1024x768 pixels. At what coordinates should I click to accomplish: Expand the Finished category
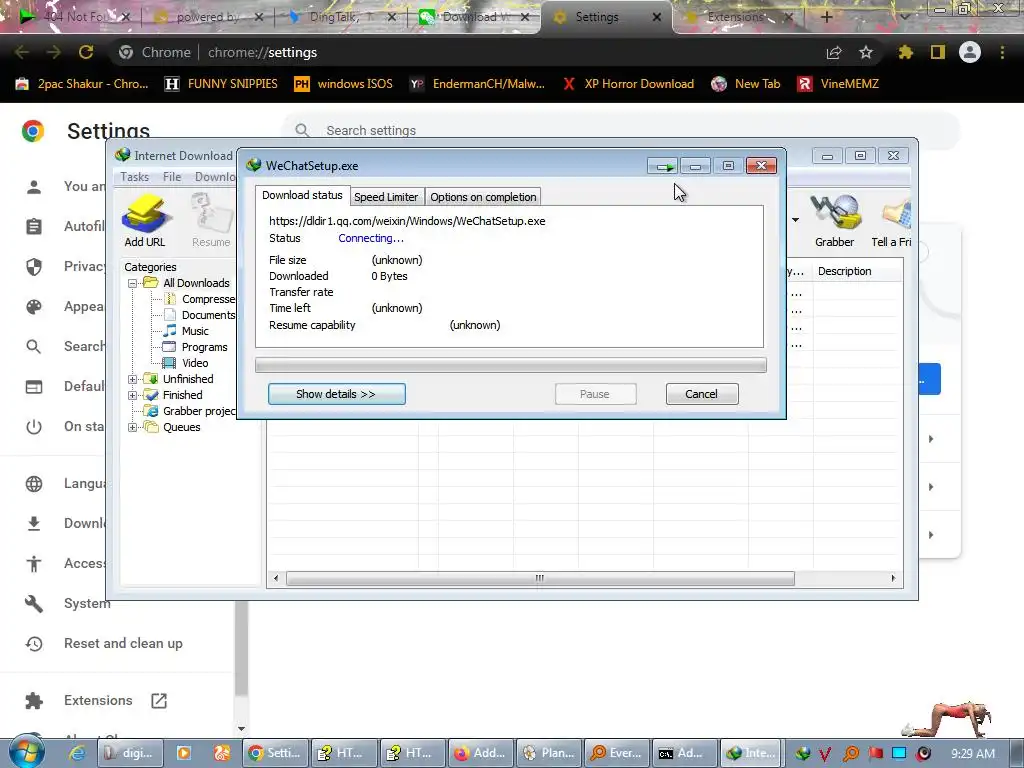tap(133, 395)
